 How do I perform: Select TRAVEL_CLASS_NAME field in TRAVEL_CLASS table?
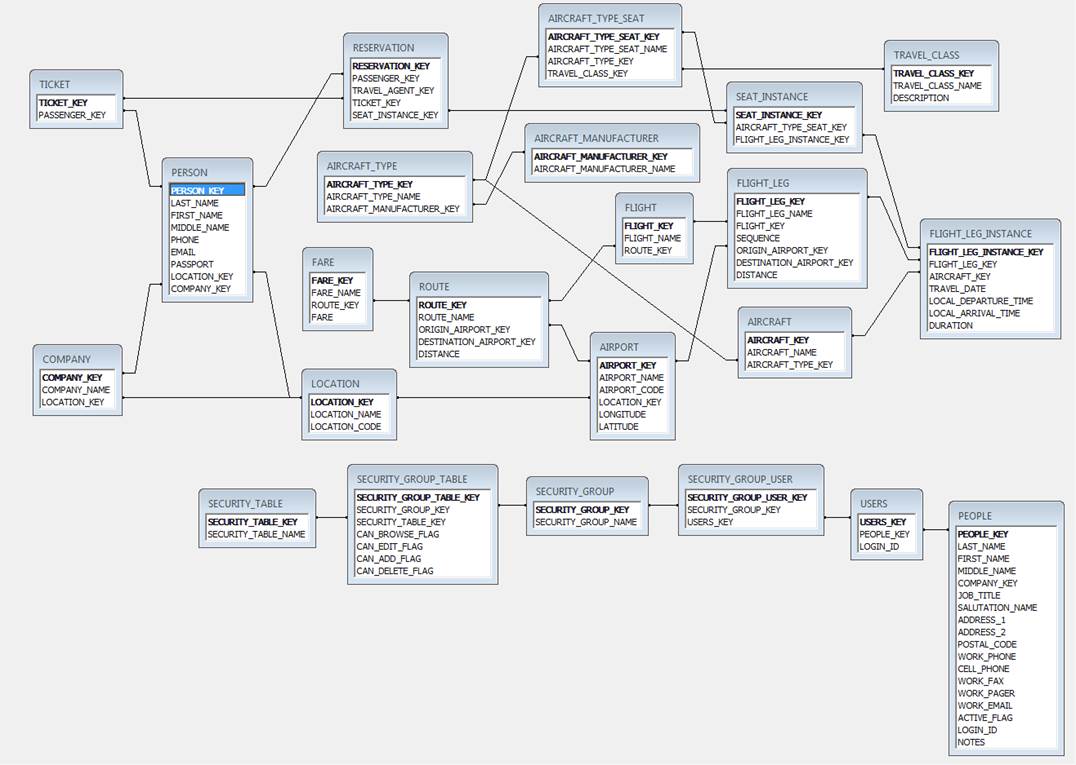tap(937, 86)
